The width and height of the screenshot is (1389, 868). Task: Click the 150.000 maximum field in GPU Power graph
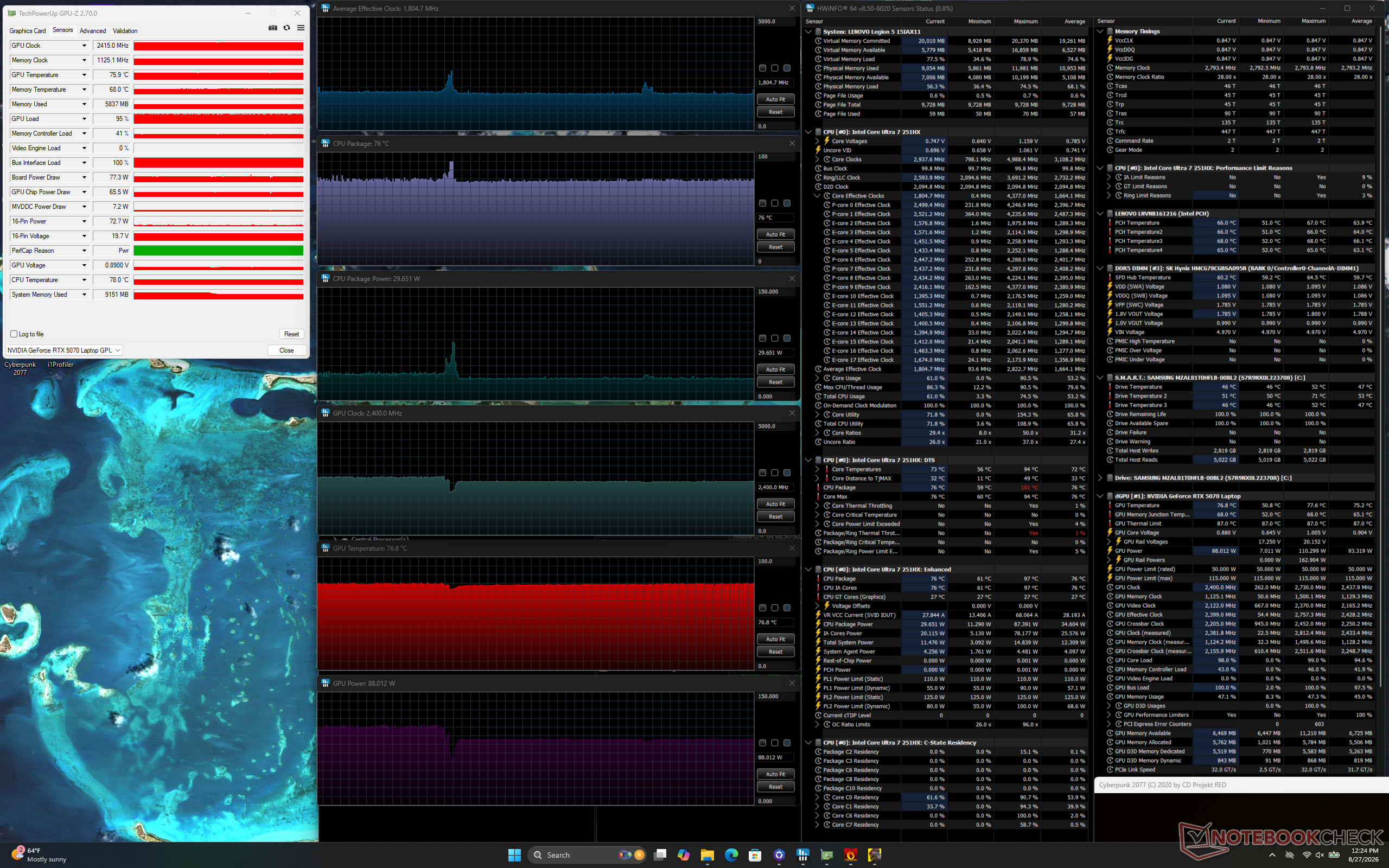(x=775, y=697)
